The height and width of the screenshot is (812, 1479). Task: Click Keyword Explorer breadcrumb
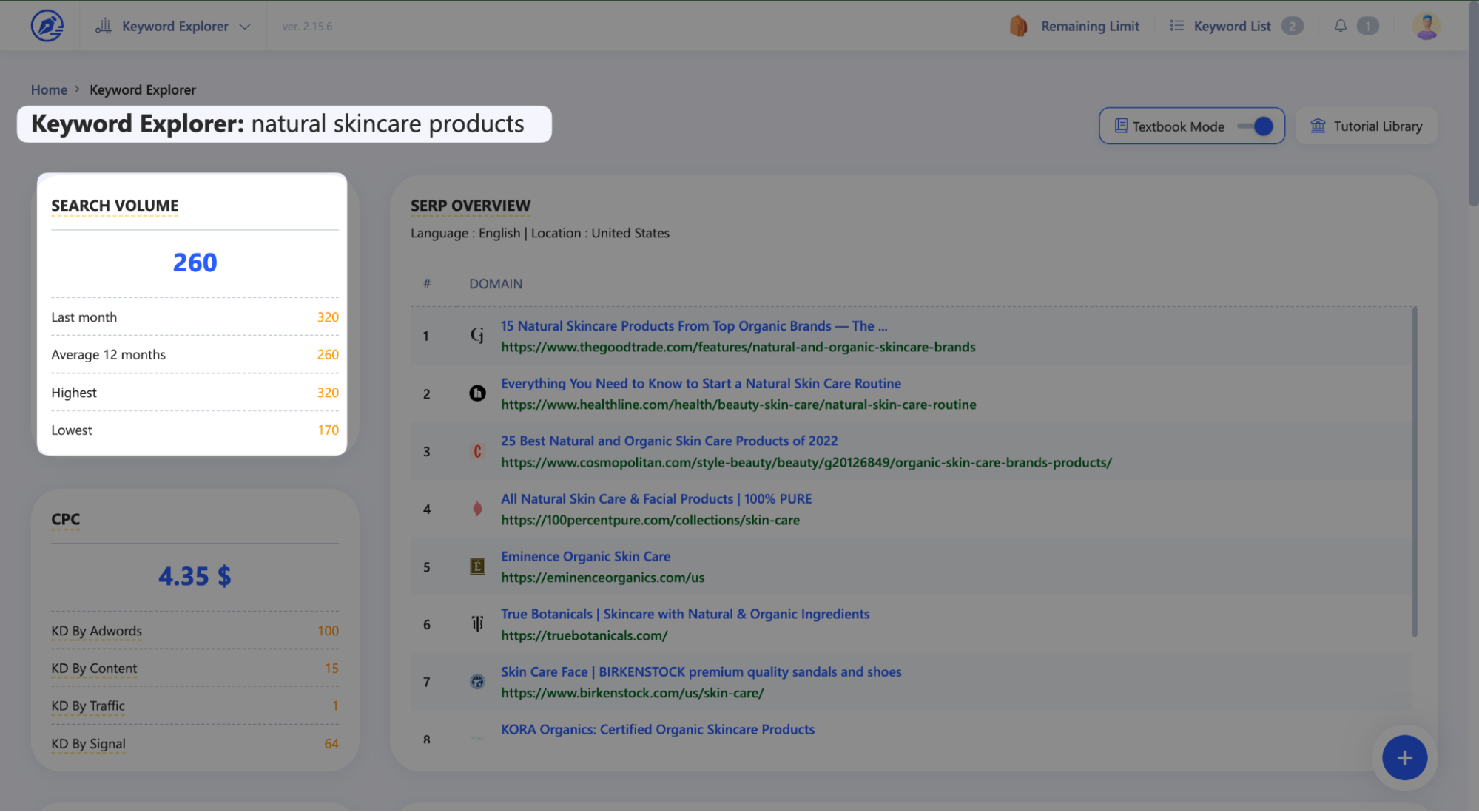pos(143,89)
